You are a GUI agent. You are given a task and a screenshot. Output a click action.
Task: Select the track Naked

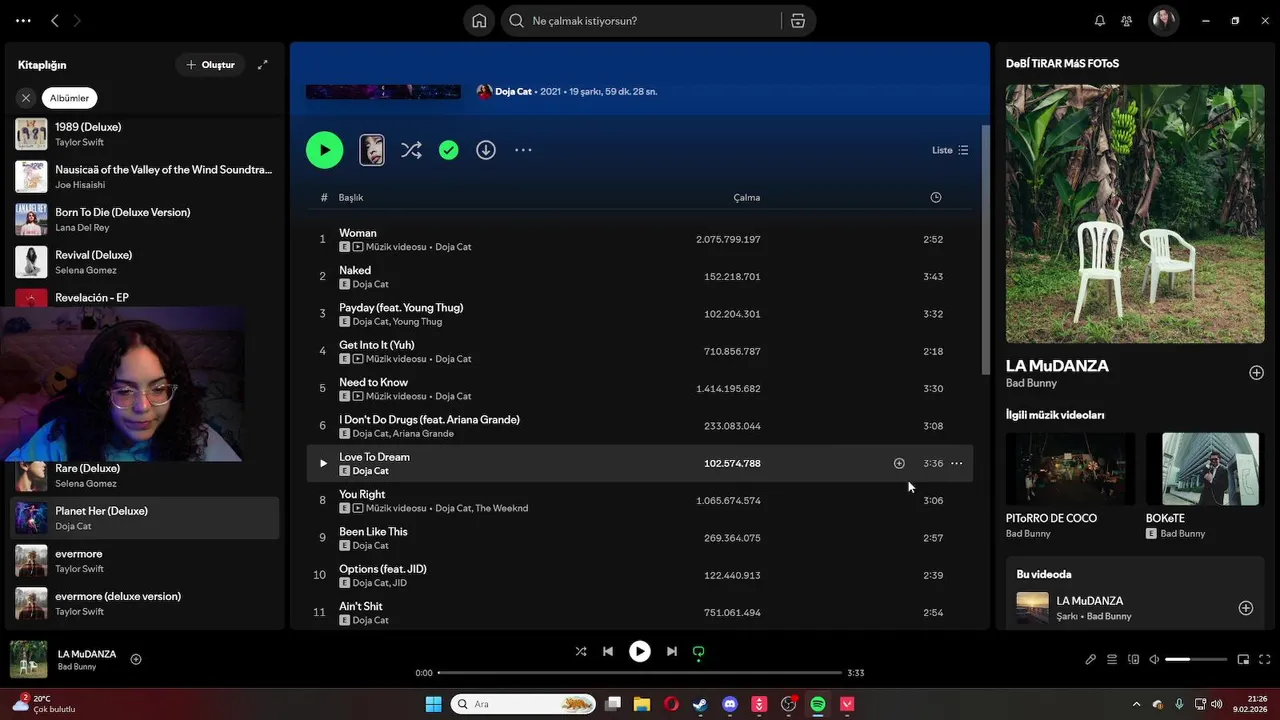pyautogui.click(x=639, y=276)
